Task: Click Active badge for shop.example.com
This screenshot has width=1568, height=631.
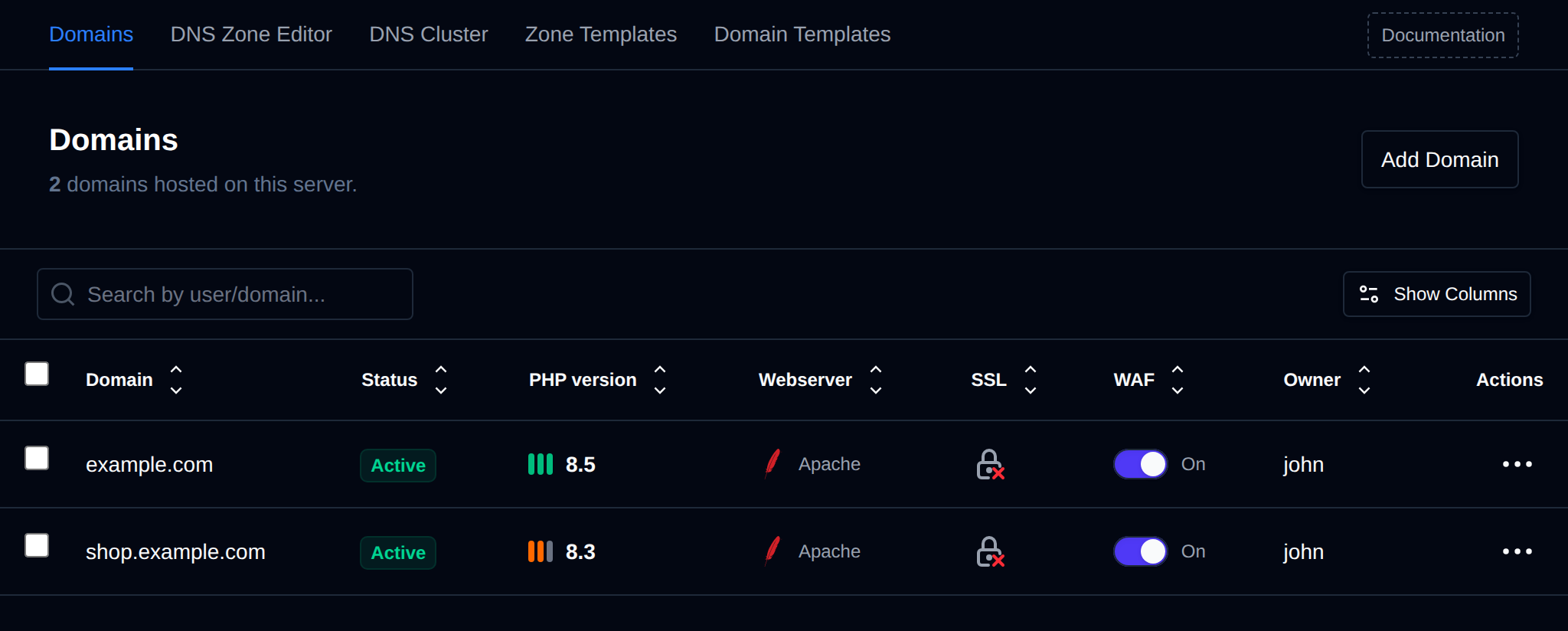Action: [x=398, y=553]
